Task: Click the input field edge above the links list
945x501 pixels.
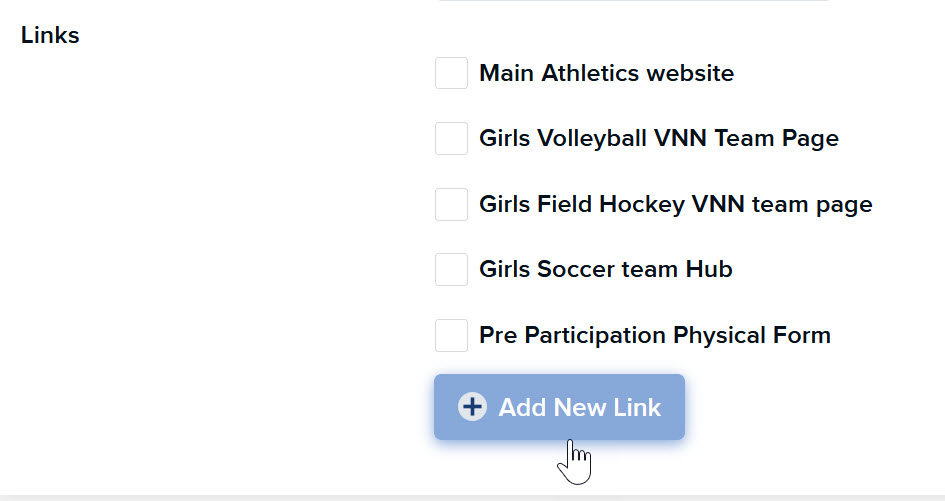Action: (634, 1)
